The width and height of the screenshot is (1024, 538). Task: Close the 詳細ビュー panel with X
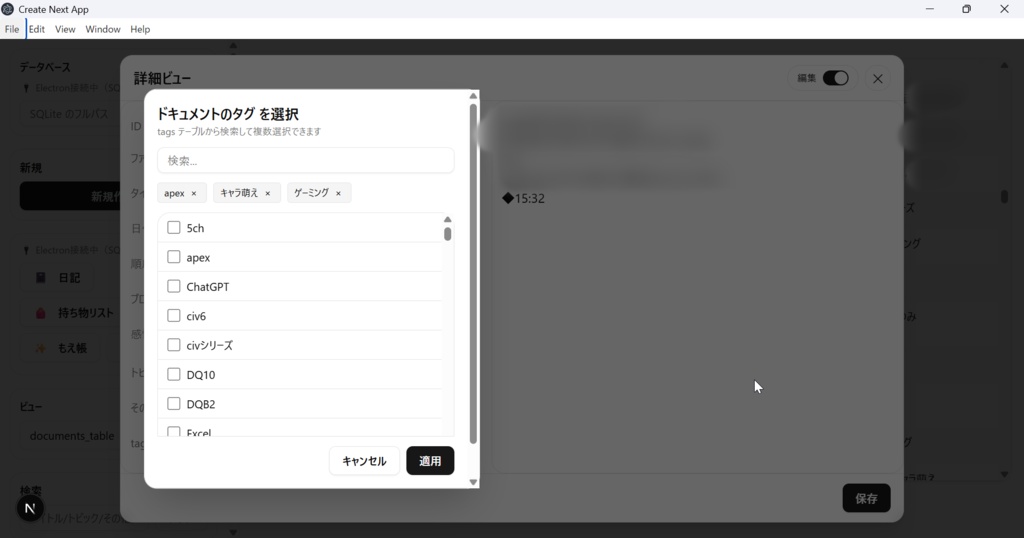coord(878,79)
